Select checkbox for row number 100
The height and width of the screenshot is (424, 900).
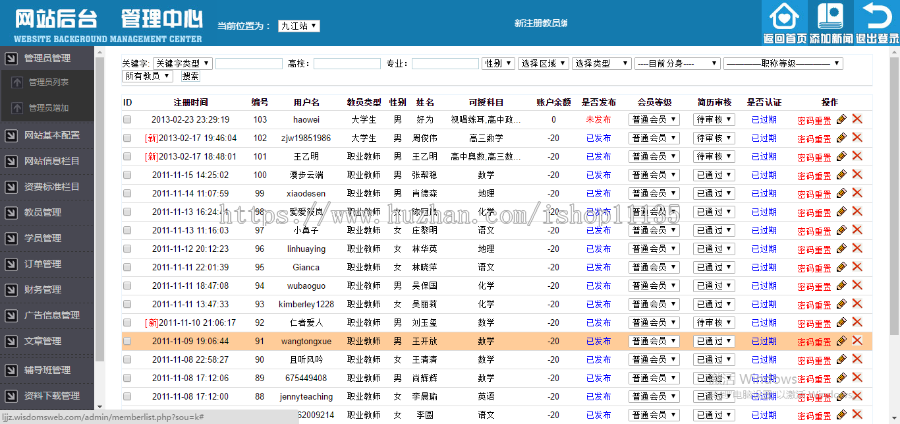(127, 174)
